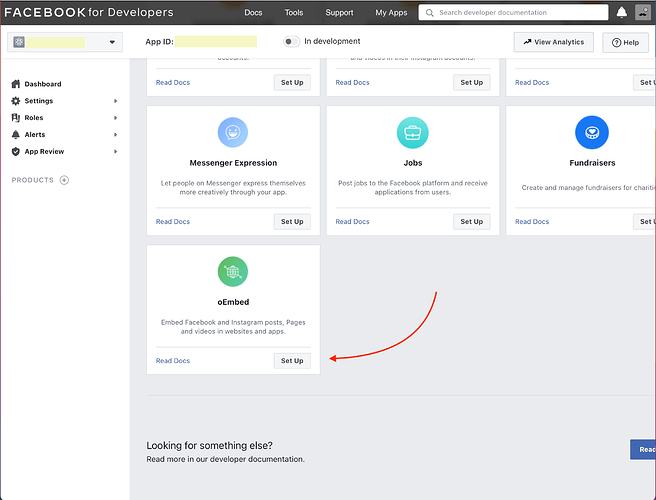656x500 pixels.
Task: Go to Dashboard in sidebar
Action: click(43, 84)
